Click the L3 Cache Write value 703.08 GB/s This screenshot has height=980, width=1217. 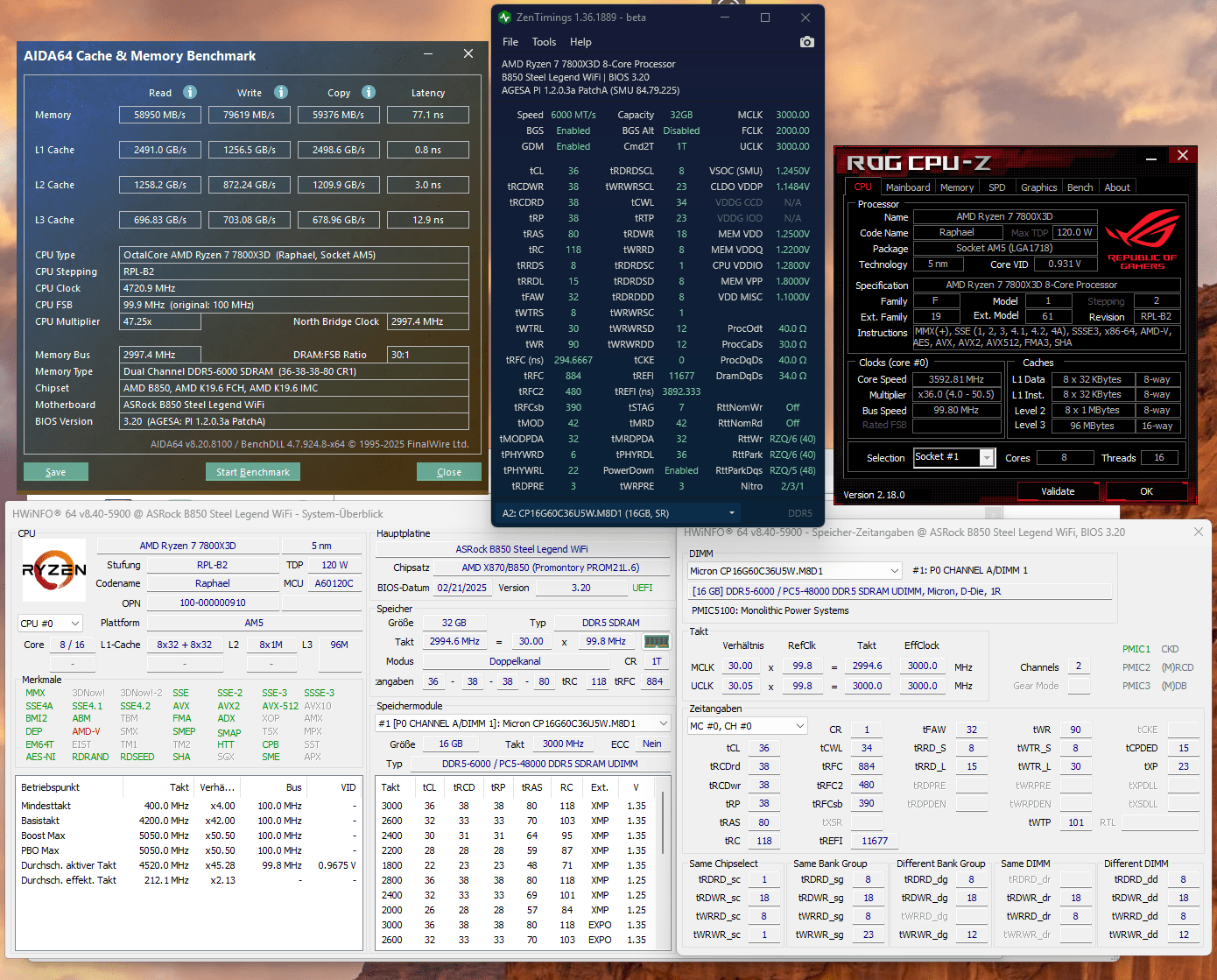250,220
